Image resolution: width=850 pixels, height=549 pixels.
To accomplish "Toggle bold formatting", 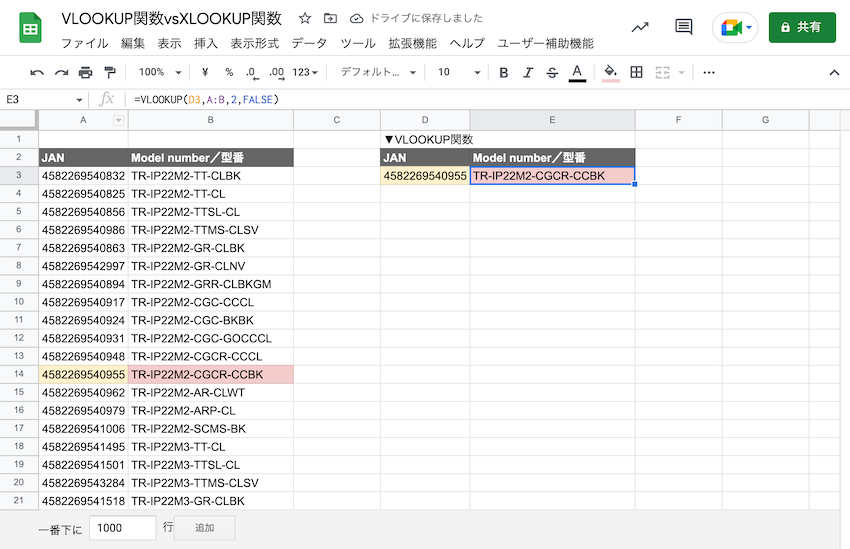I will tap(503, 72).
